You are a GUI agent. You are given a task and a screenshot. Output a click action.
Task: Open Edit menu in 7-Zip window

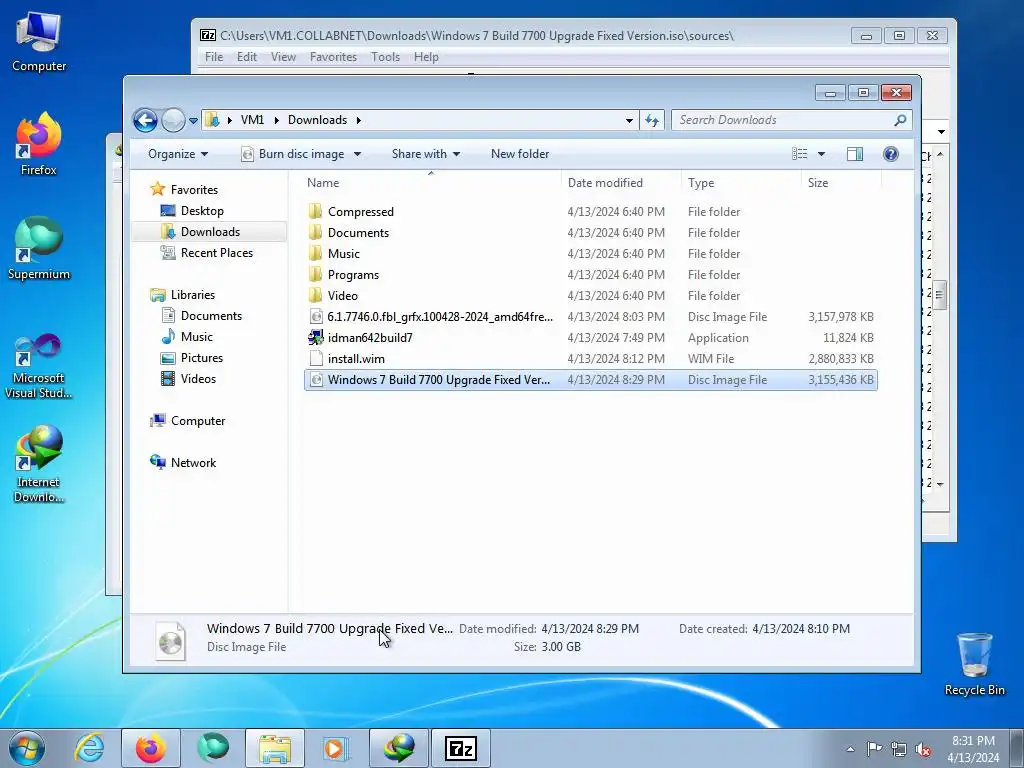247,57
